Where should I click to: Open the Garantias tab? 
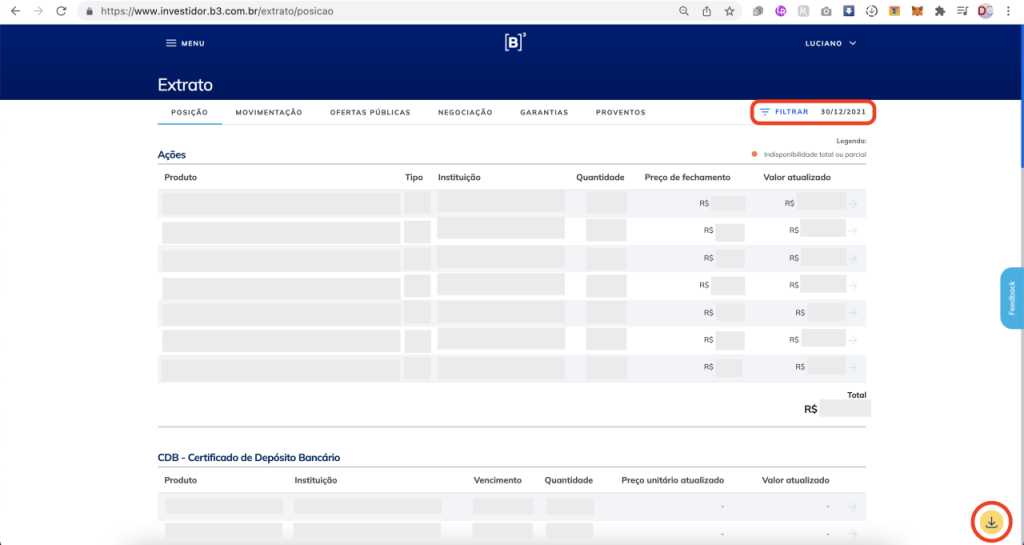pyautogui.click(x=544, y=112)
